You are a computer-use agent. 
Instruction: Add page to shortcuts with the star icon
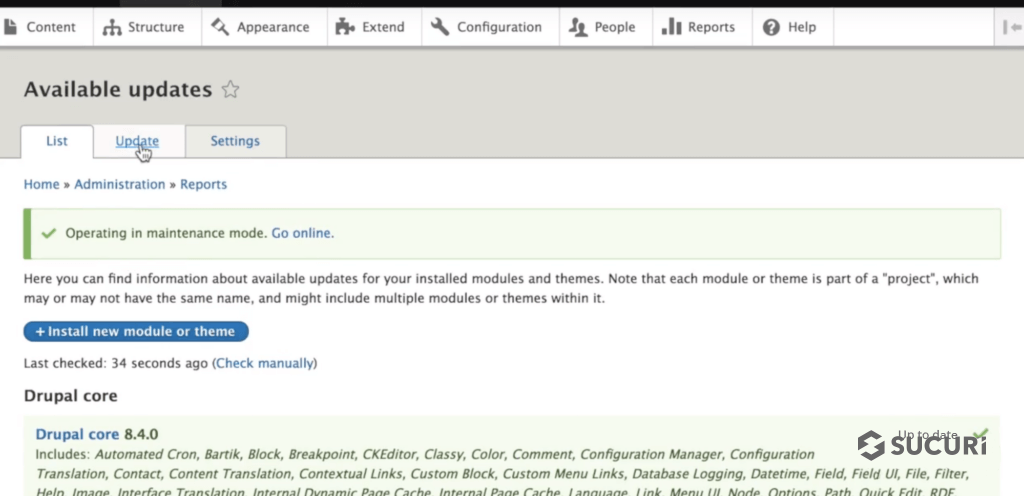[x=231, y=90]
